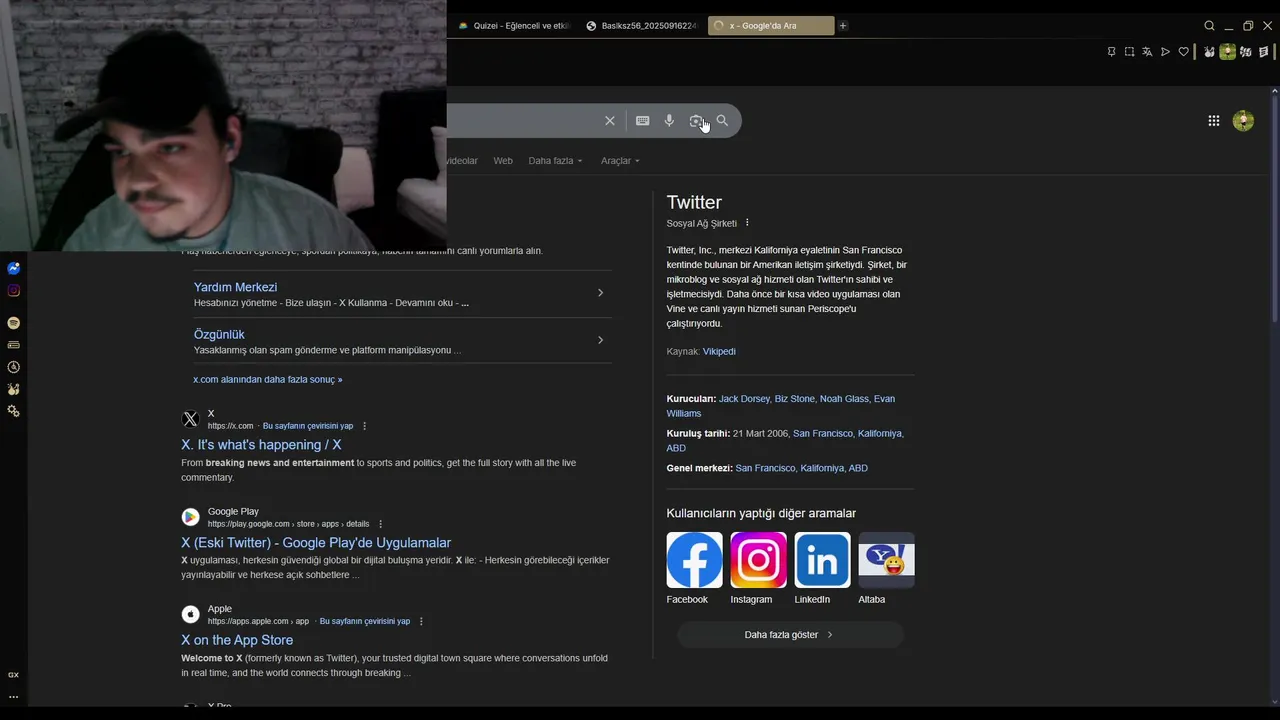Start voice search with microphone icon
This screenshot has height=720, width=1280.
point(669,121)
